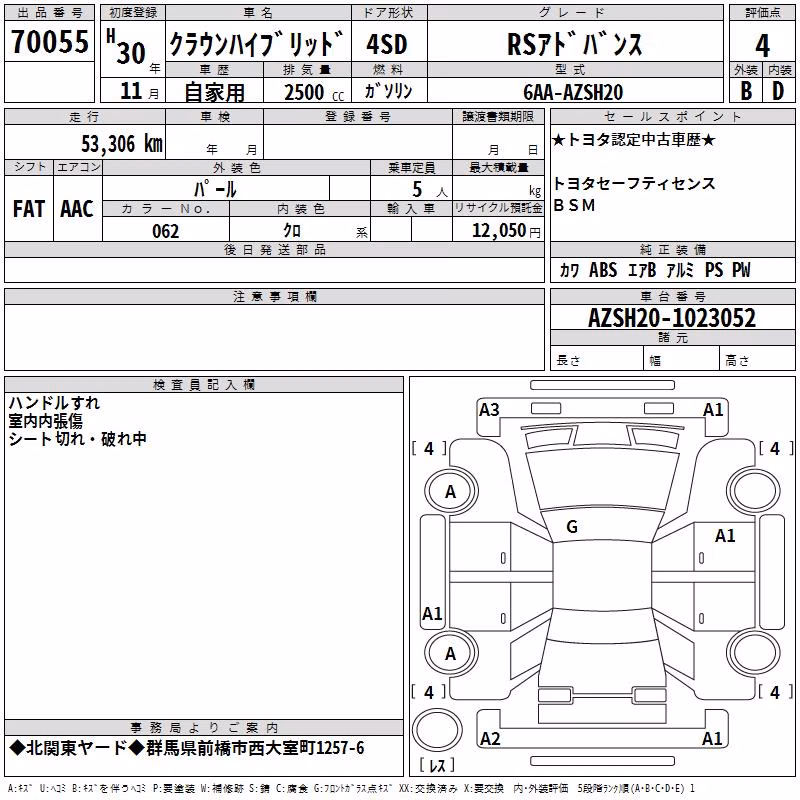Select the note シート切れ・破れ中
The height and width of the screenshot is (800, 800).
click(78, 439)
